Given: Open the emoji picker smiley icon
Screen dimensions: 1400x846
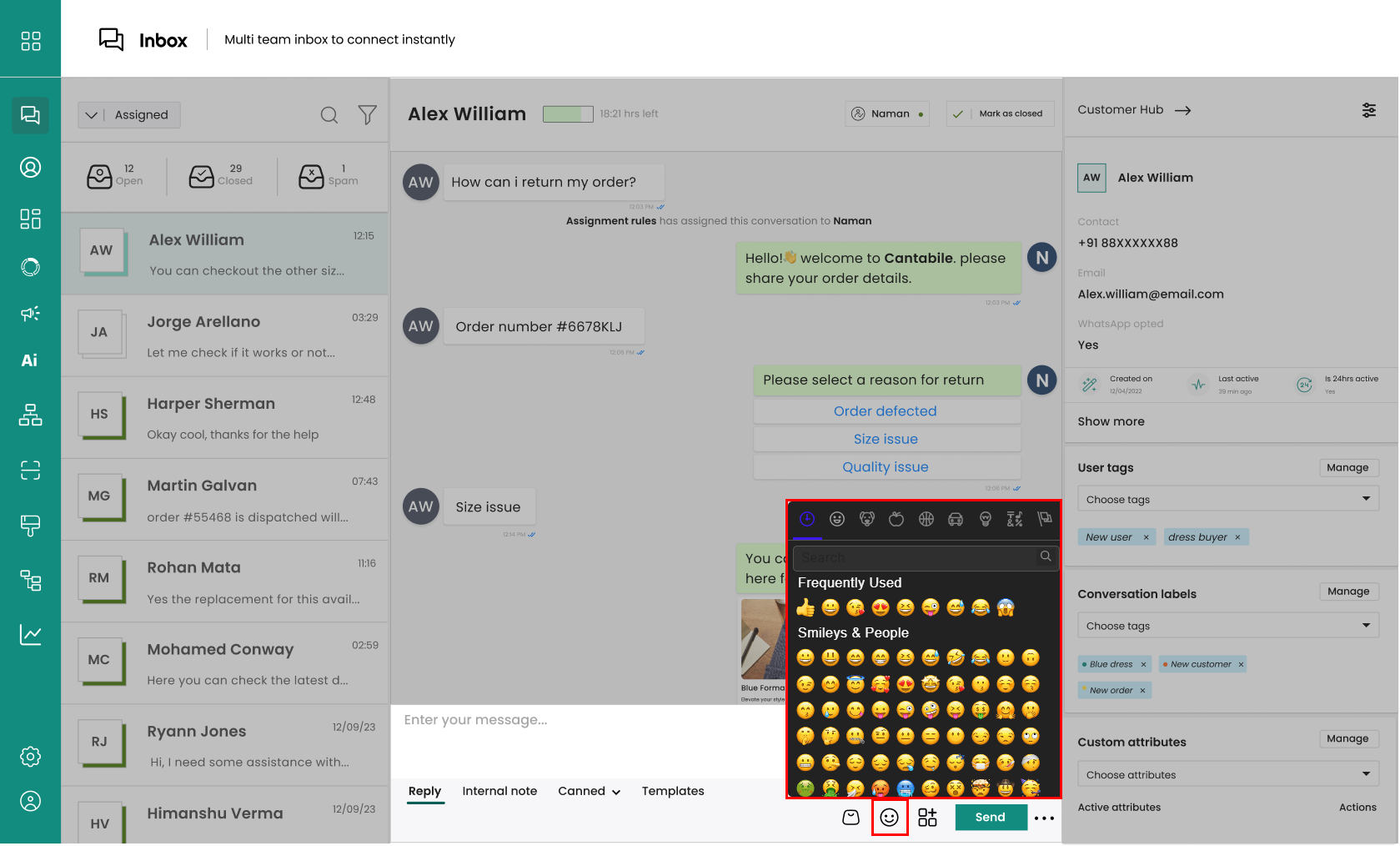Looking at the screenshot, I should [889, 818].
